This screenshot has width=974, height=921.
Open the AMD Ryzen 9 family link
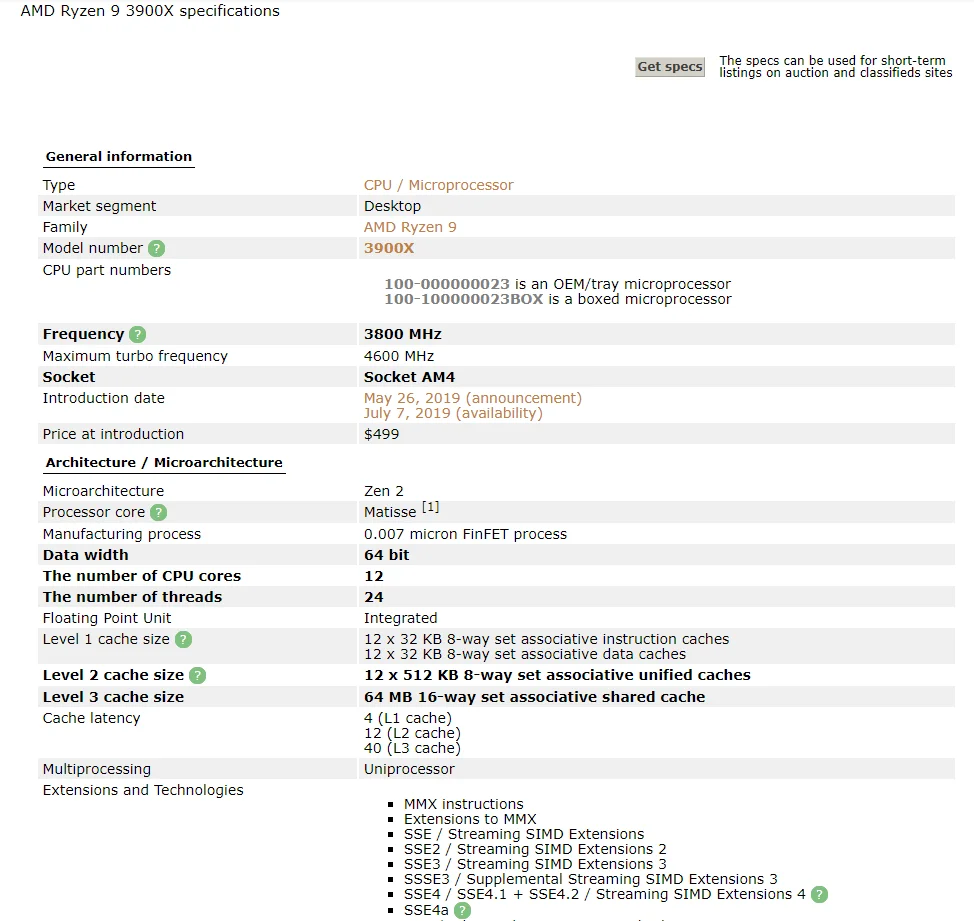410,227
